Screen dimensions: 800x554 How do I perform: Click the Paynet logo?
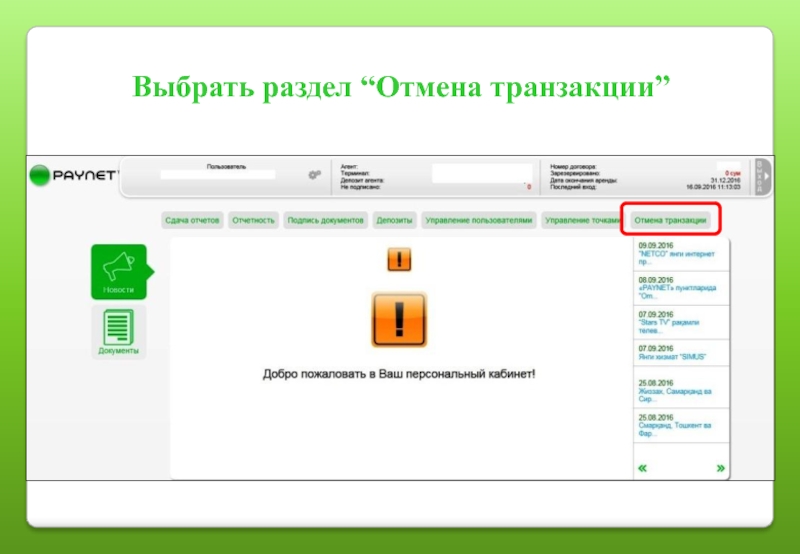click(x=73, y=175)
